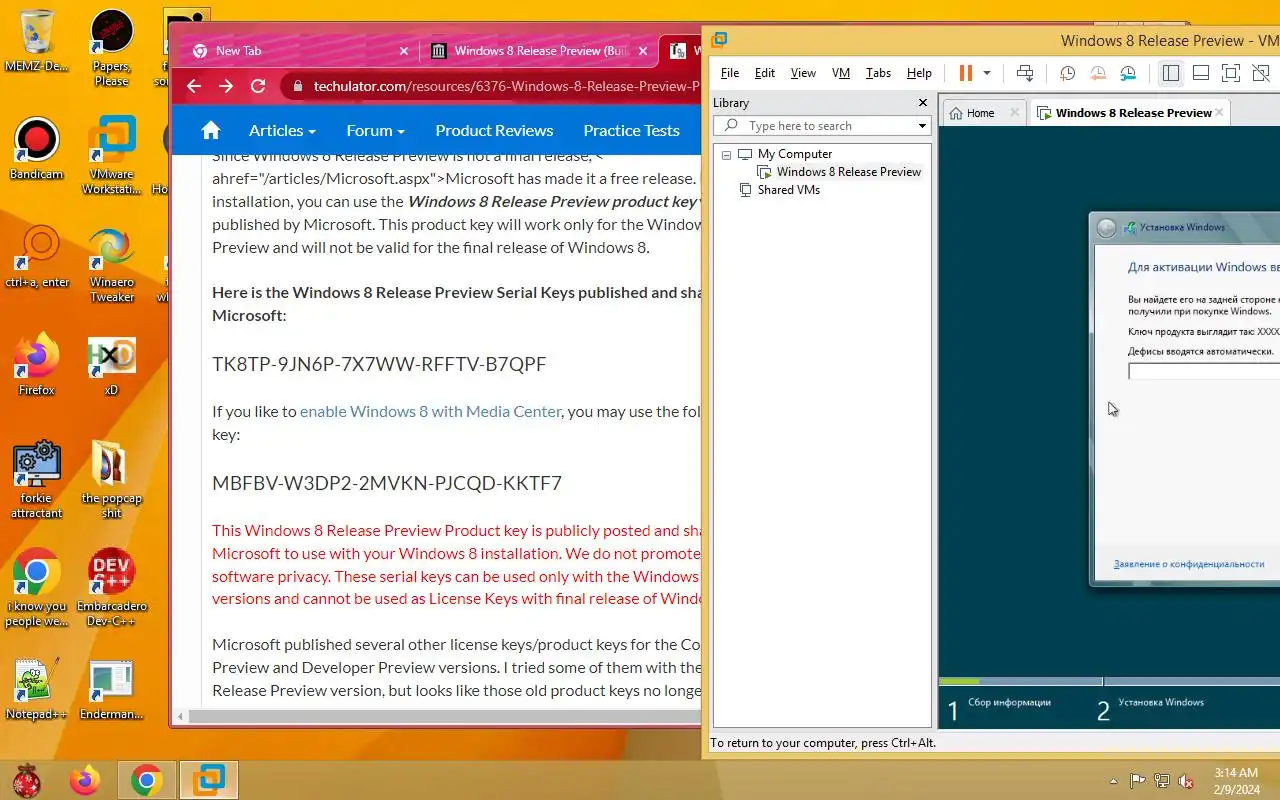Close the Home tab in VMware
1280x800 pixels.
coord(1014,113)
